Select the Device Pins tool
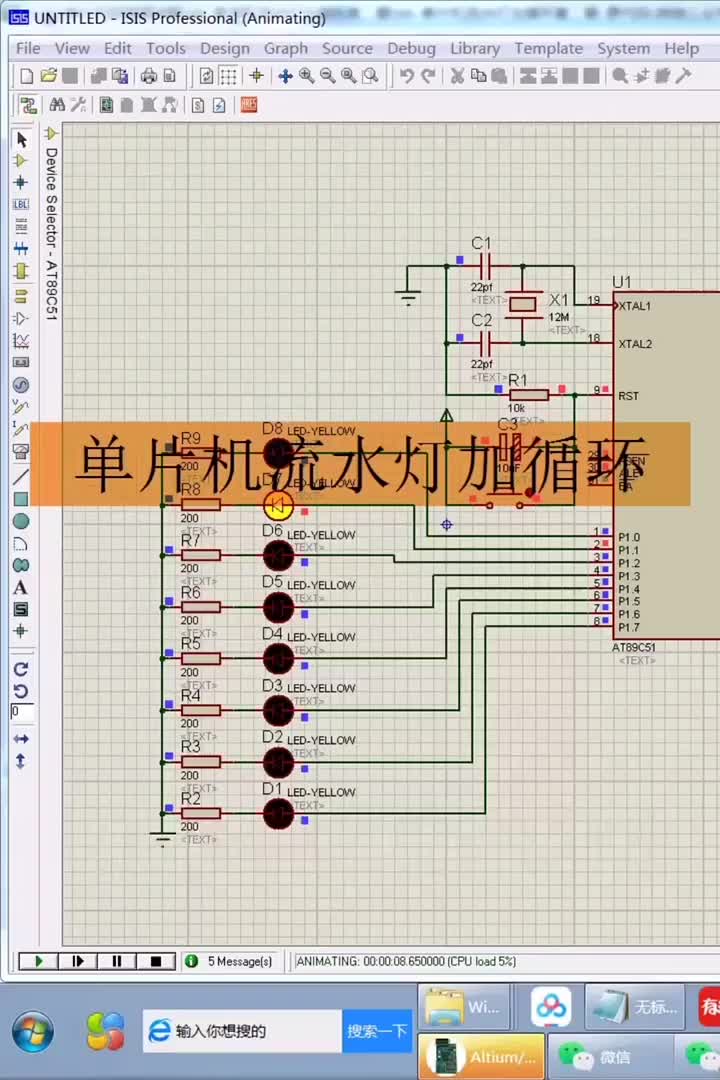This screenshot has width=720, height=1080. [21, 318]
